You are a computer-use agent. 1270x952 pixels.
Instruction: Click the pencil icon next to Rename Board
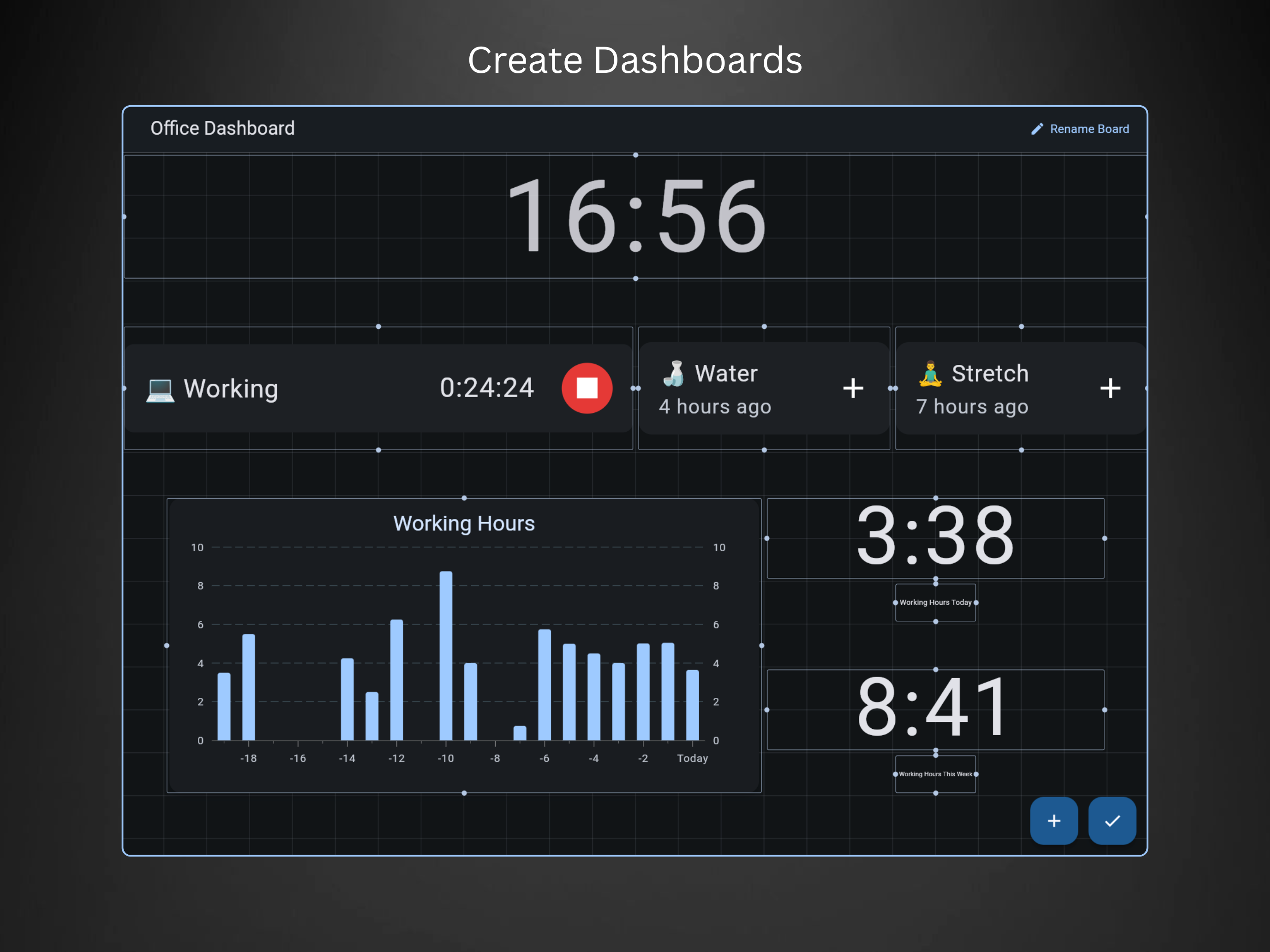pos(1037,129)
